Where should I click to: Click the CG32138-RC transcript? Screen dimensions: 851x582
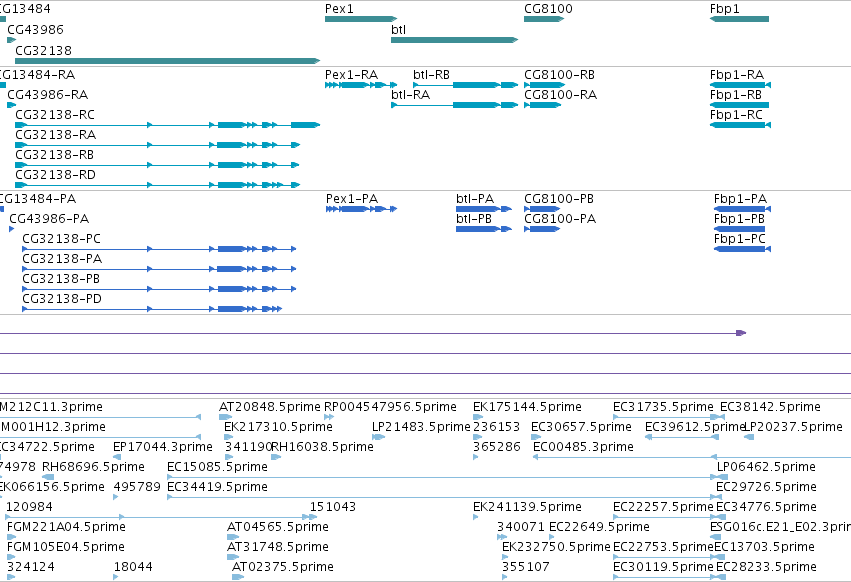[168, 125]
